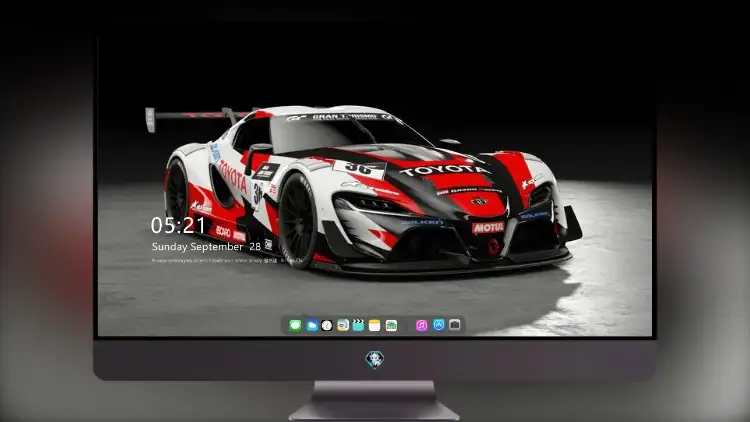Open the Camera app in dock
The height and width of the screenshot is (422, 750).
point(455,325)
